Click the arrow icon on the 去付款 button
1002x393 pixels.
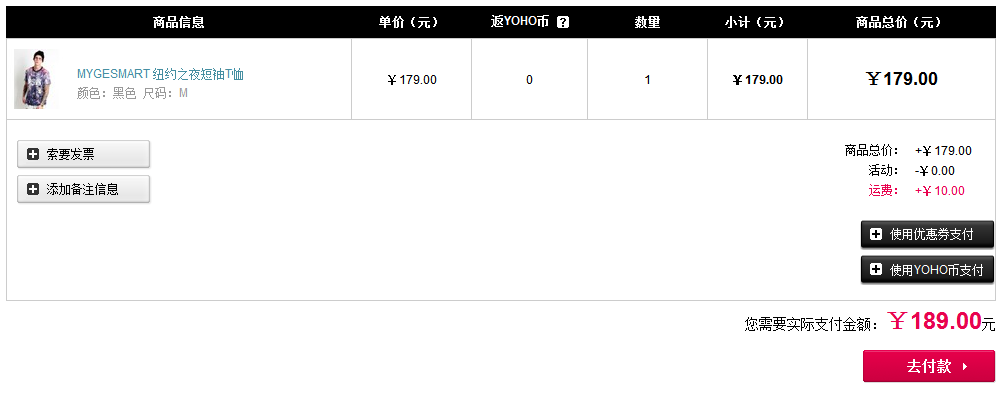(x=965, y=367)
